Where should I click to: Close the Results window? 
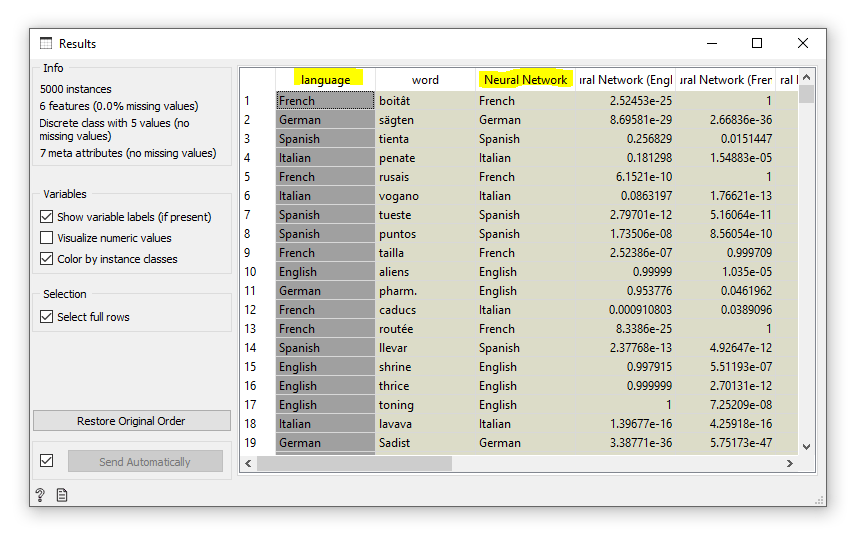click(803, 43)
